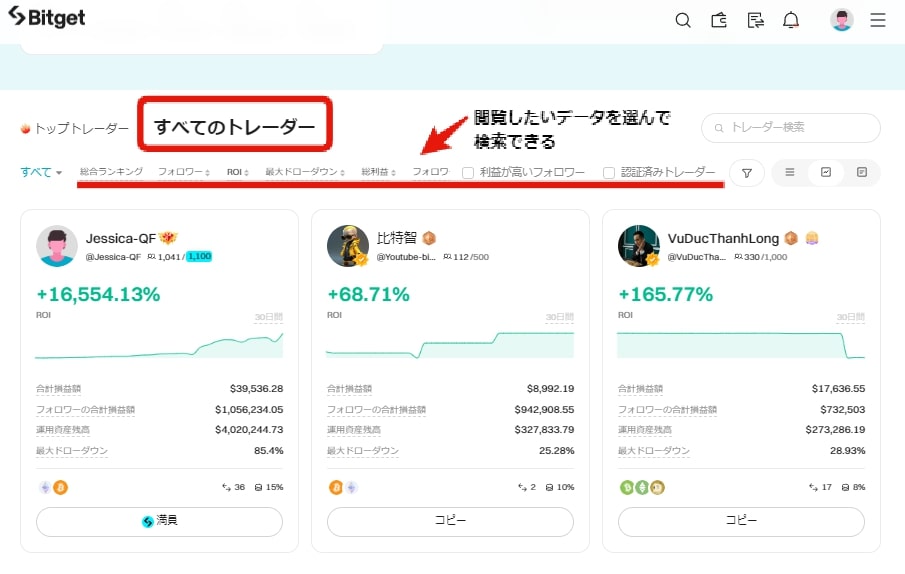Click the Bitget logo
Viewport: 905px width, 574px height.
[x=47, y=17]
